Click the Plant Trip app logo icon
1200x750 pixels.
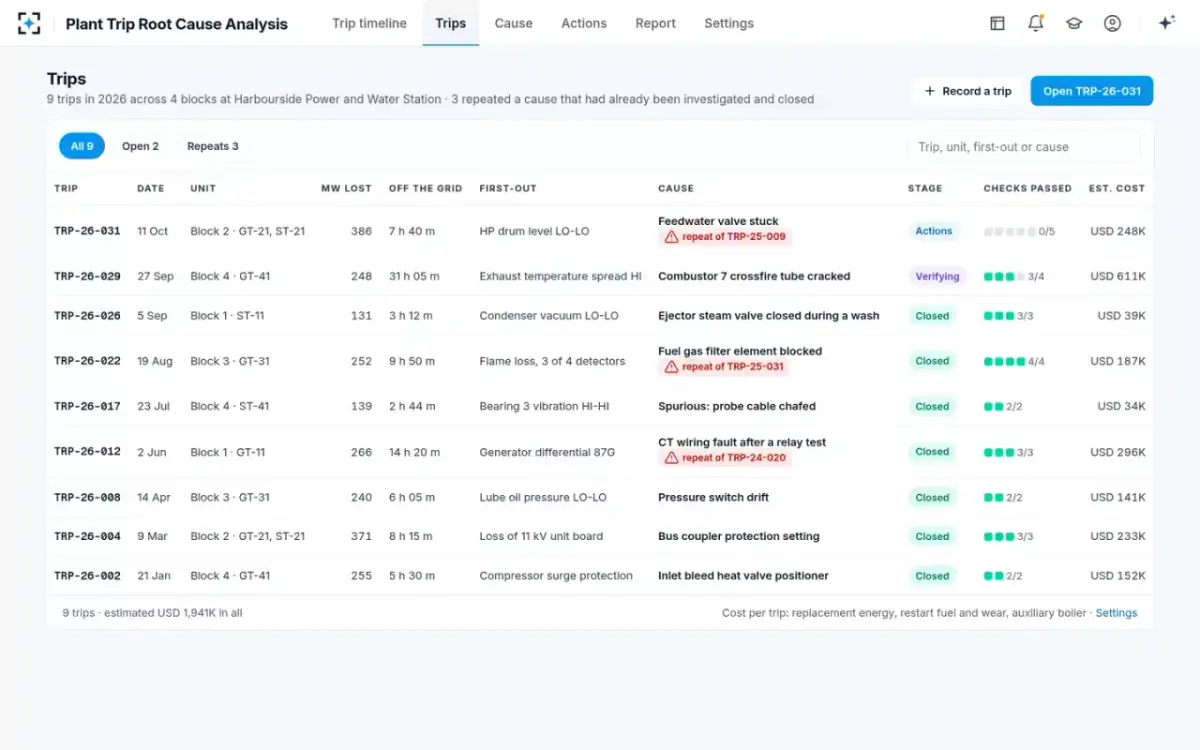click(29, 23)
